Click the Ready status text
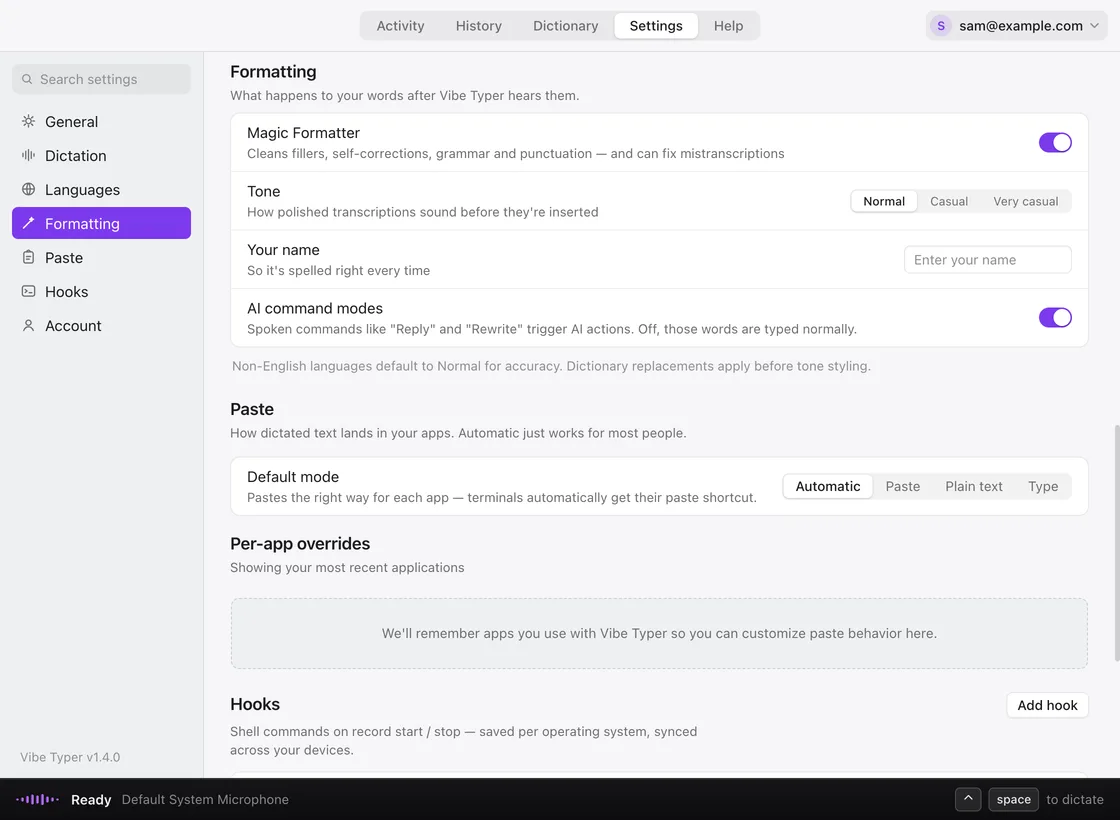 click(91, 799)
